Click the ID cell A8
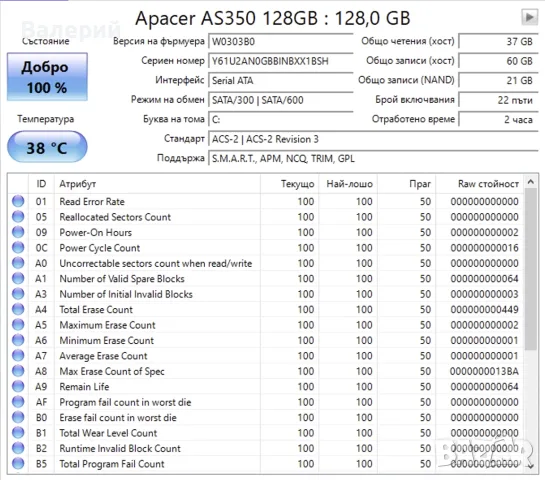This screenshot has height=480, width=545. [x=41, y=371]
